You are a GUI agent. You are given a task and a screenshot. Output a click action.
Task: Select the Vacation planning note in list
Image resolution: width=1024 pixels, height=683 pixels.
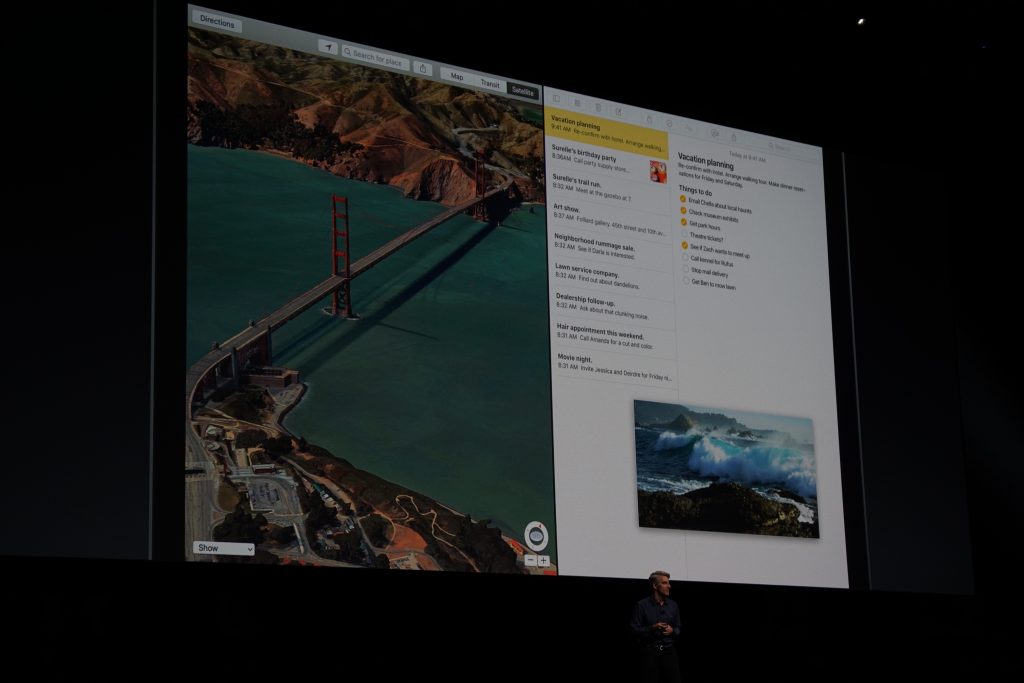click(x=607, y=133)
